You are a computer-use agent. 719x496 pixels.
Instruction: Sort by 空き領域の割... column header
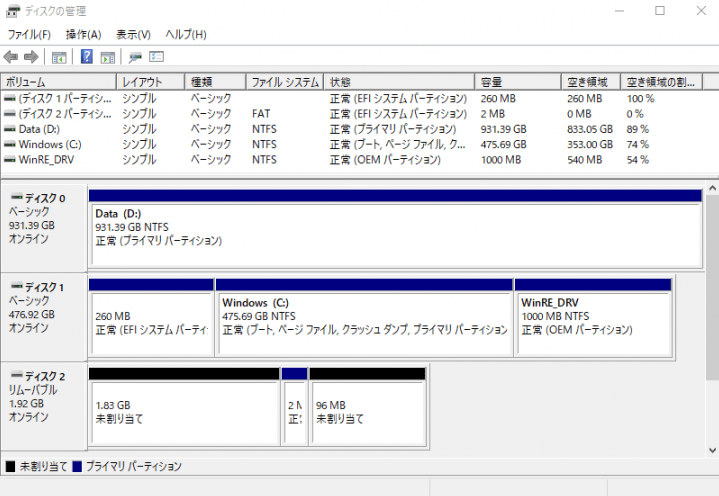click(x=661, y=82)
